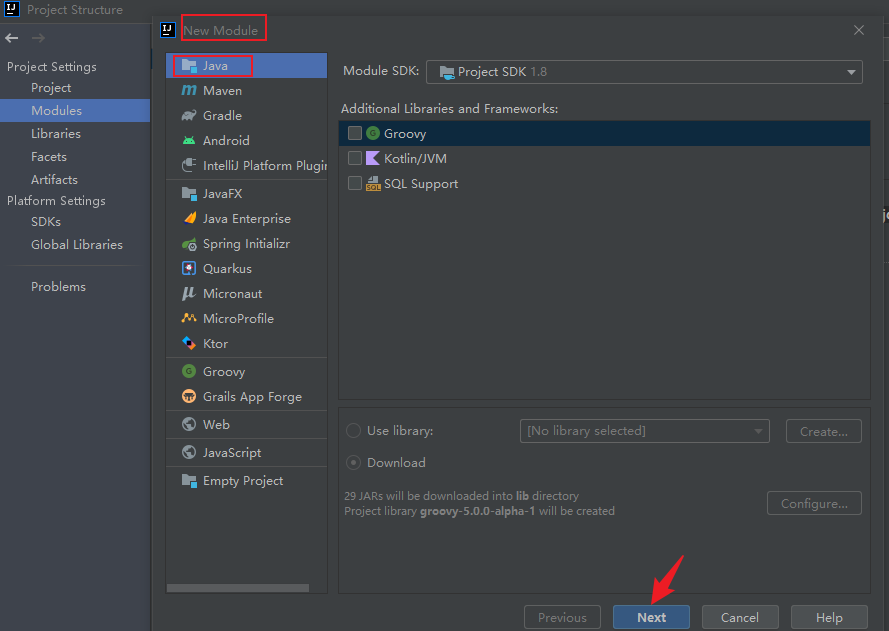Select Micronaut module type label

pyautogui.click(x=232, y=294)
